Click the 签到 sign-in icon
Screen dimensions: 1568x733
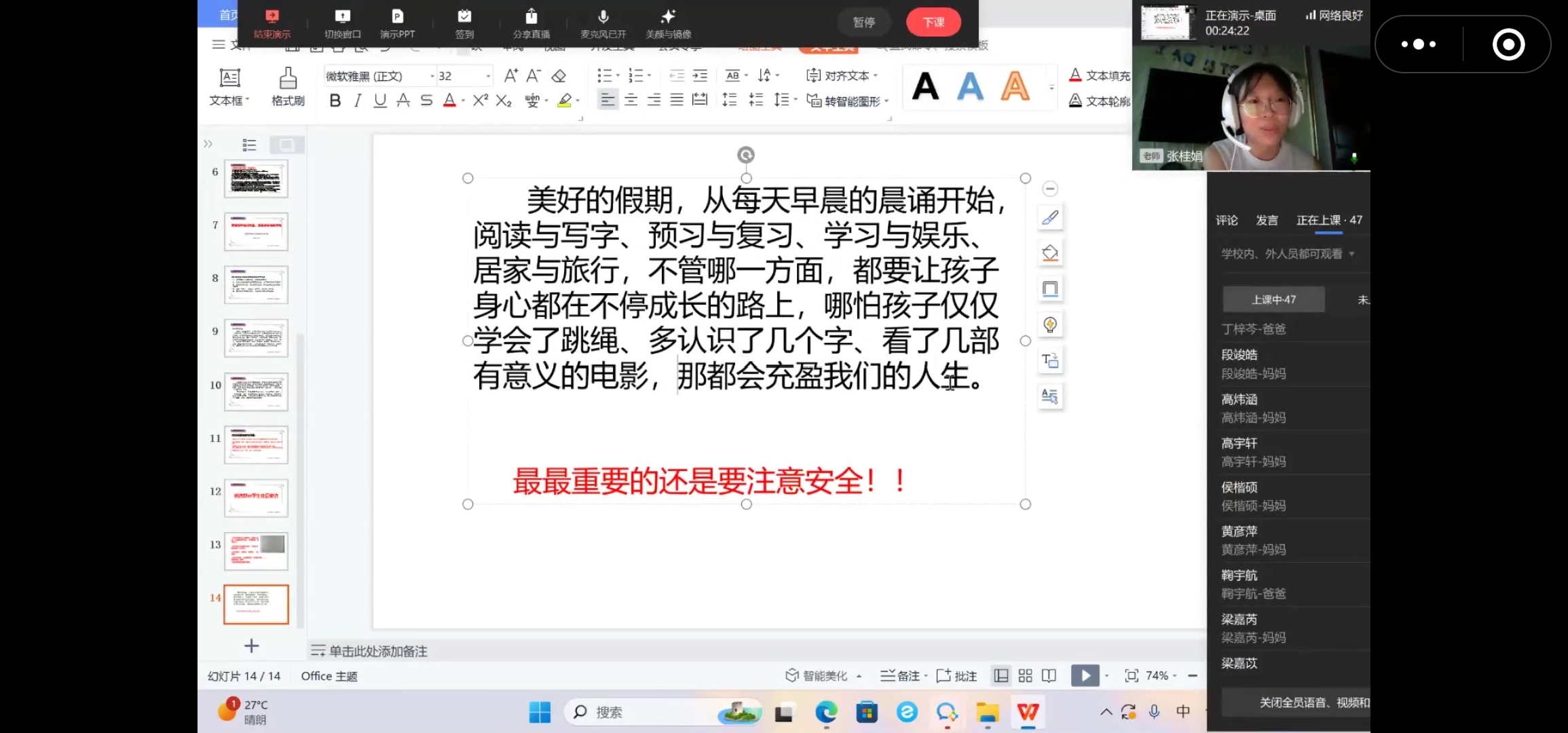click(464, 23)
